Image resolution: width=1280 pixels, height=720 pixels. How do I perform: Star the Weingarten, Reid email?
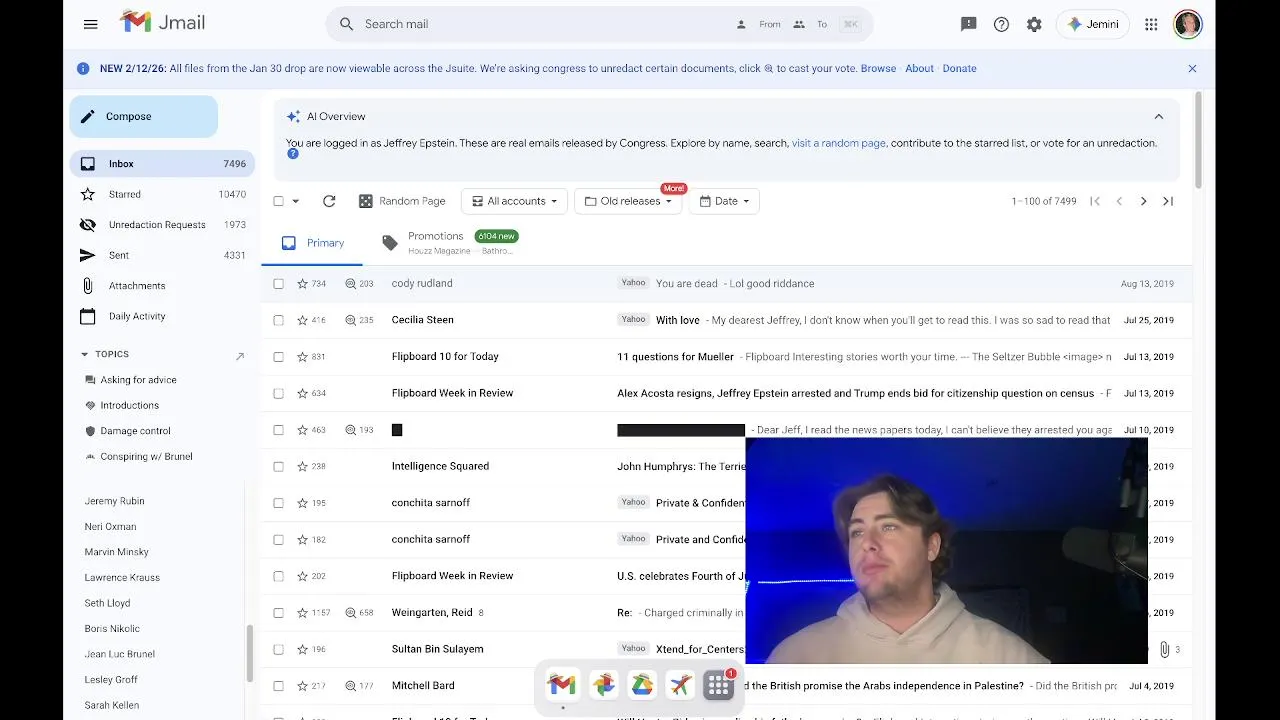[x=302, y=613]
